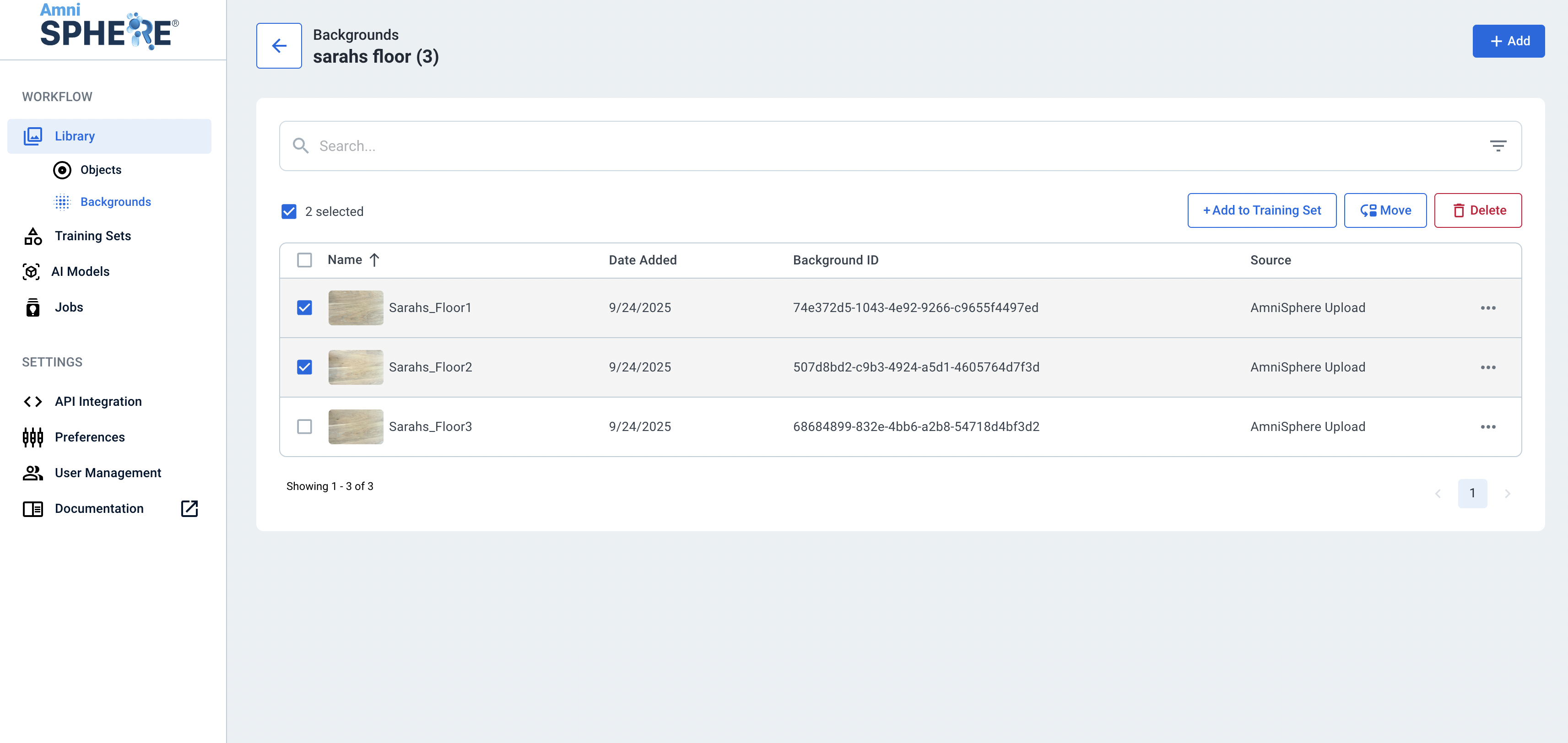Click AmniSphere Upload source for Sarahs_Floor3

coord(1308,427)
